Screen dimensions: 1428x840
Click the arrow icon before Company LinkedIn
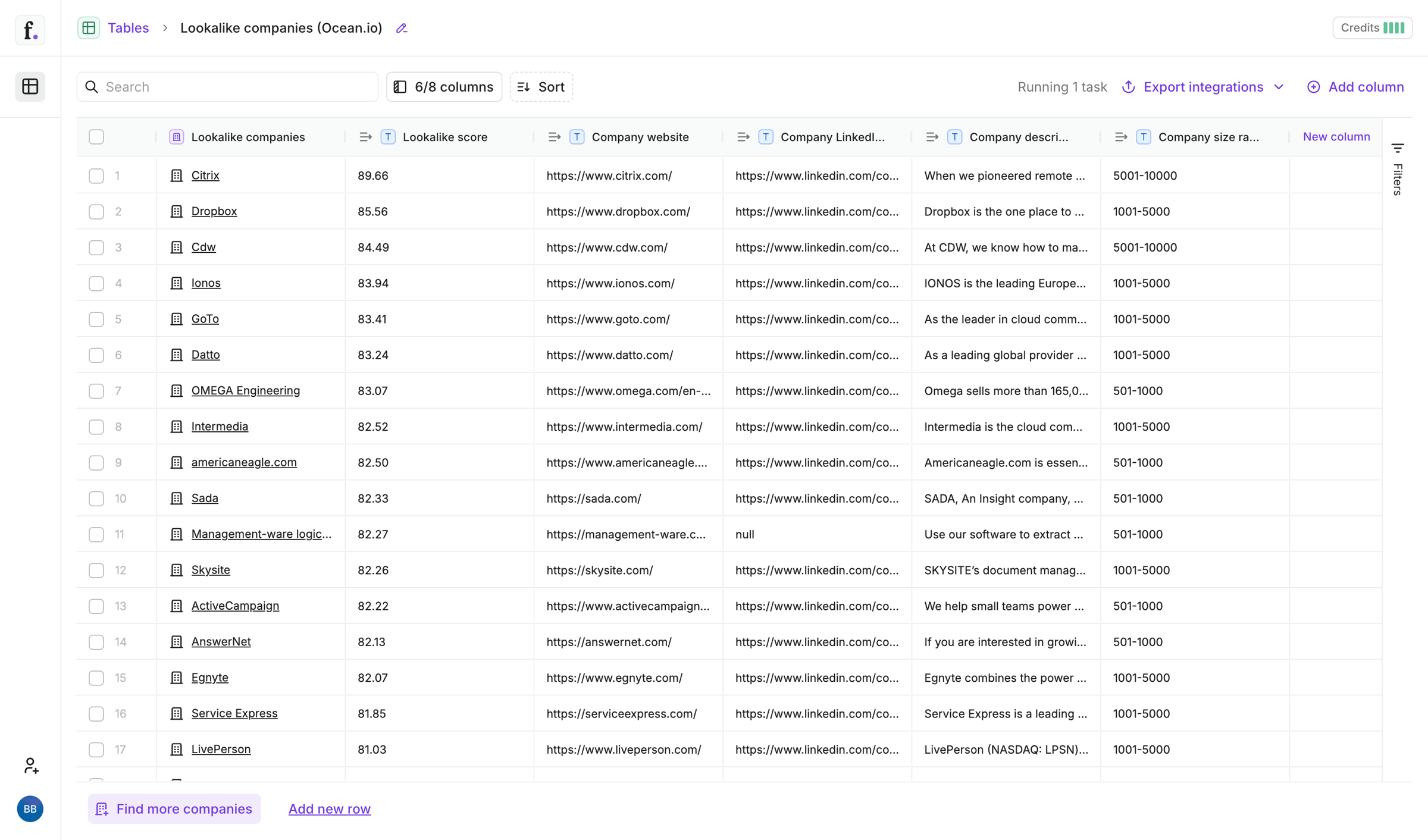[x=743, y=137]
